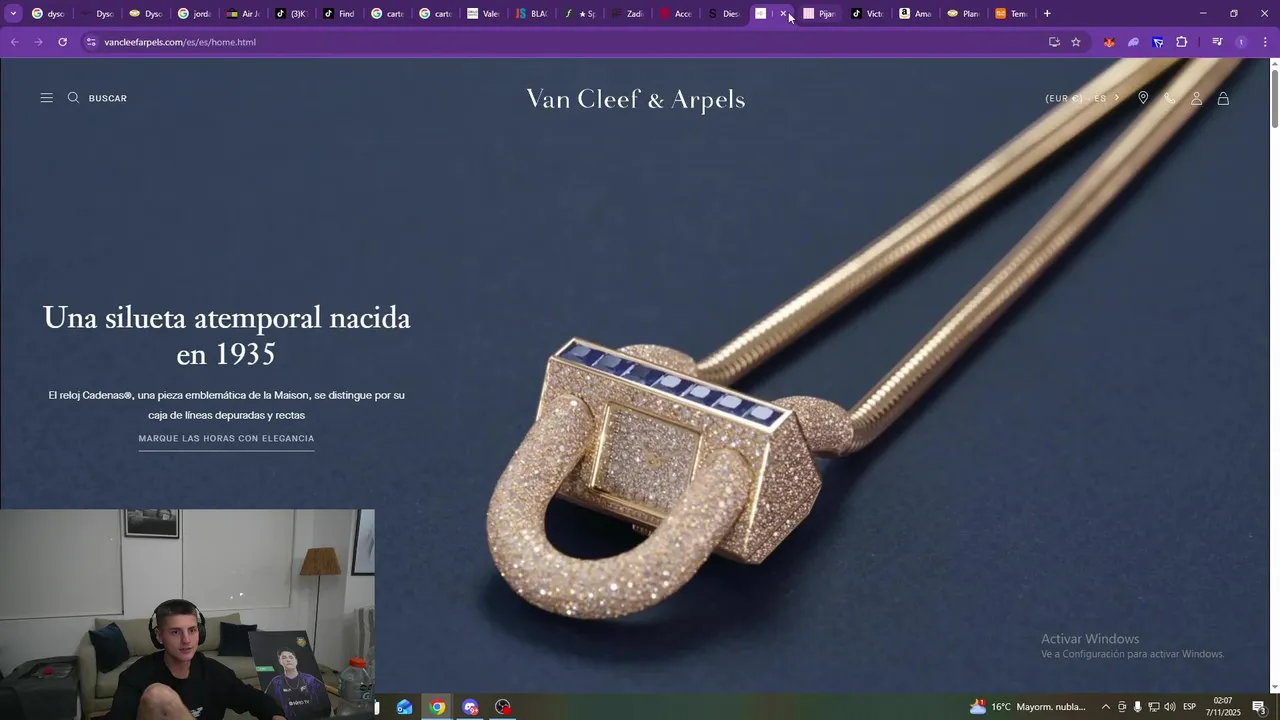
Task: Open the Outlook icon in taskbar
Action: pyautogui.click(x=404, y=707)
